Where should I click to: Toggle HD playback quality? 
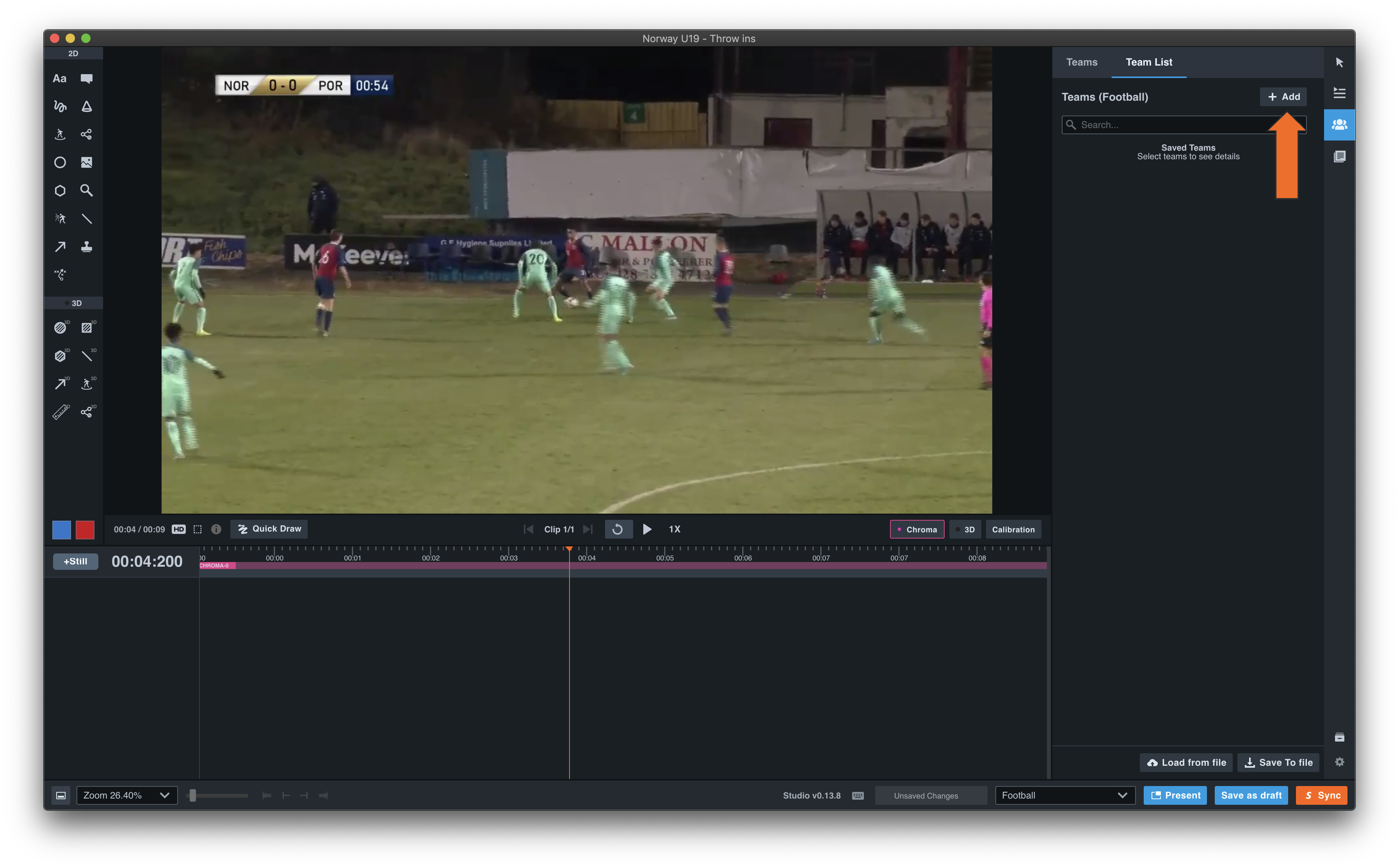click(178, 529)
